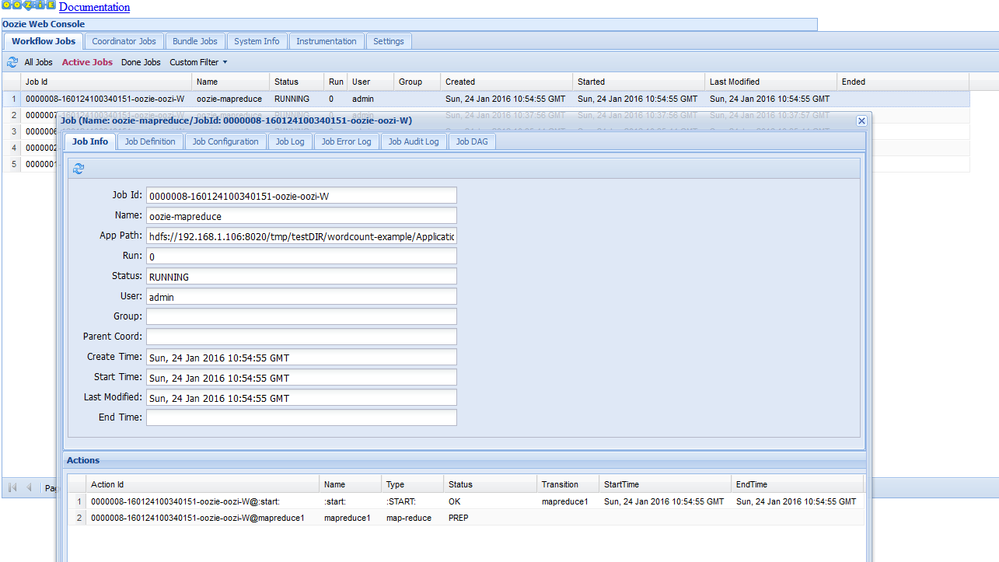Sort jobs by User column header
Viewport: 999px width, 562px height.
point(370,82)
